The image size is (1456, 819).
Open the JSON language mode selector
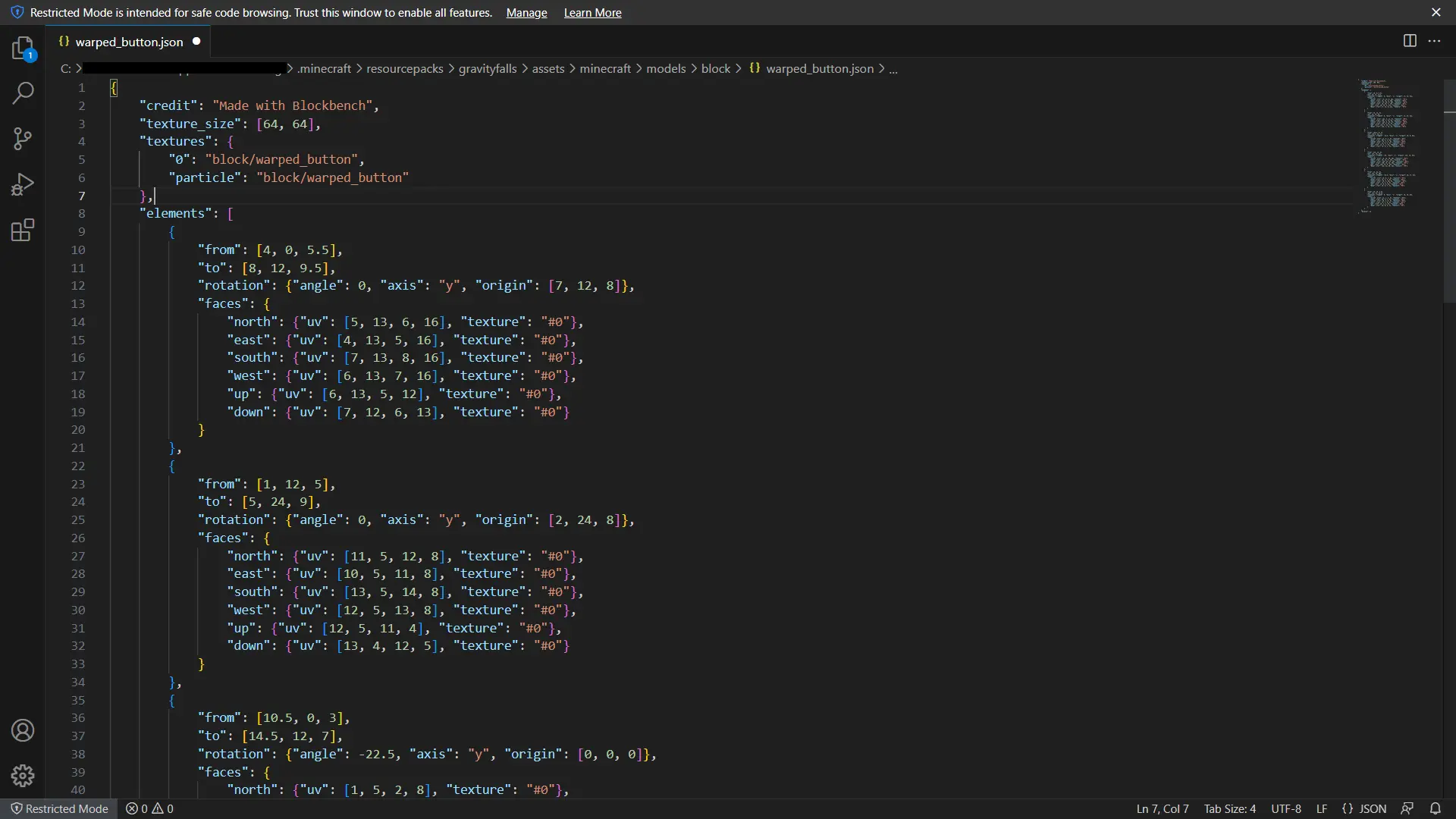click(x=1372, y=808)
